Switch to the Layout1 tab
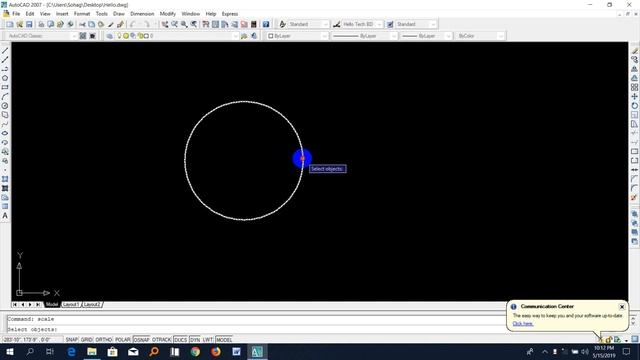The width and height of the screenshot is (640, 360). pyautogui.click(x=71, y=304)
